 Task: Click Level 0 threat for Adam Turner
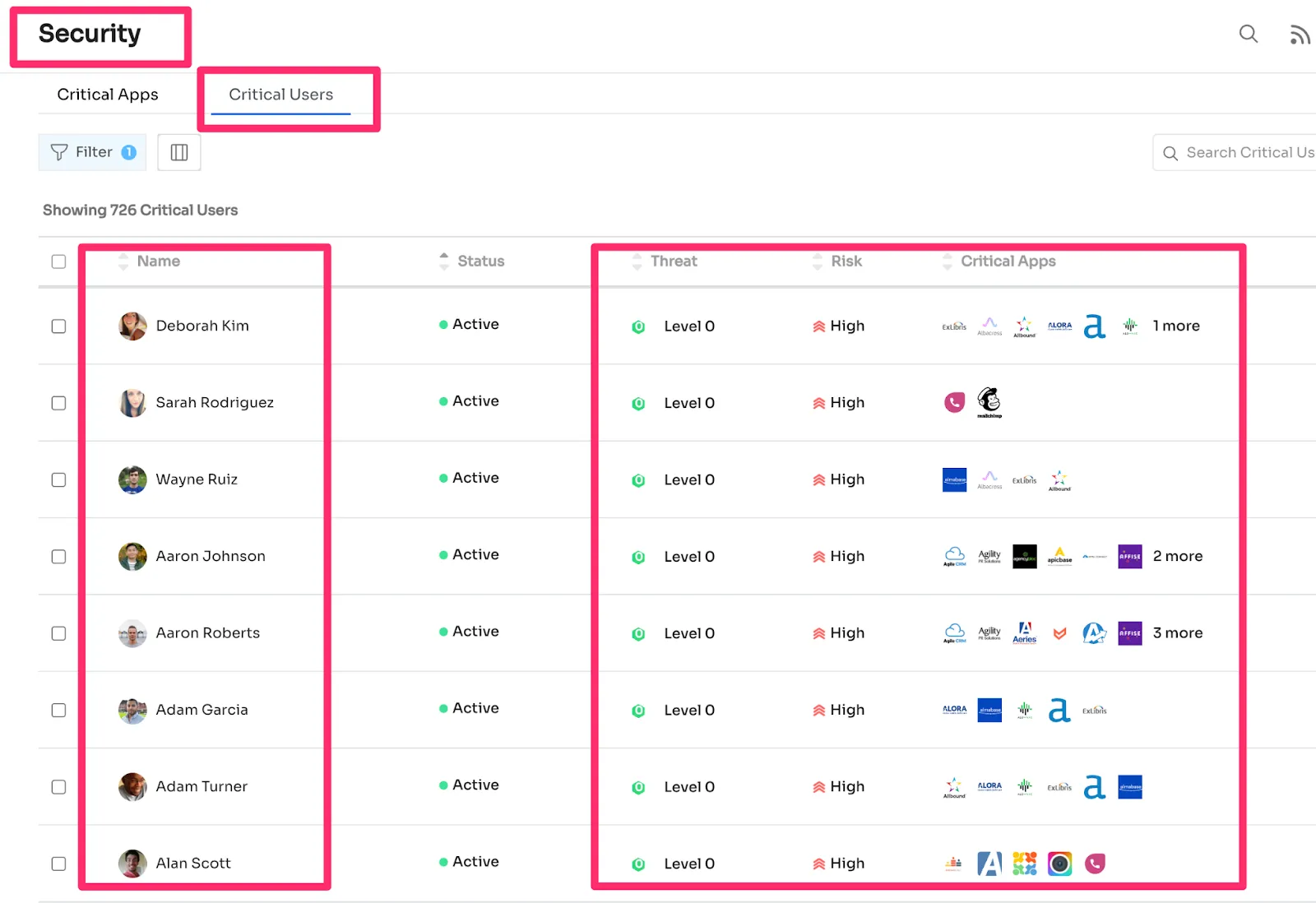pyautogui.click(x=689, y=787)
